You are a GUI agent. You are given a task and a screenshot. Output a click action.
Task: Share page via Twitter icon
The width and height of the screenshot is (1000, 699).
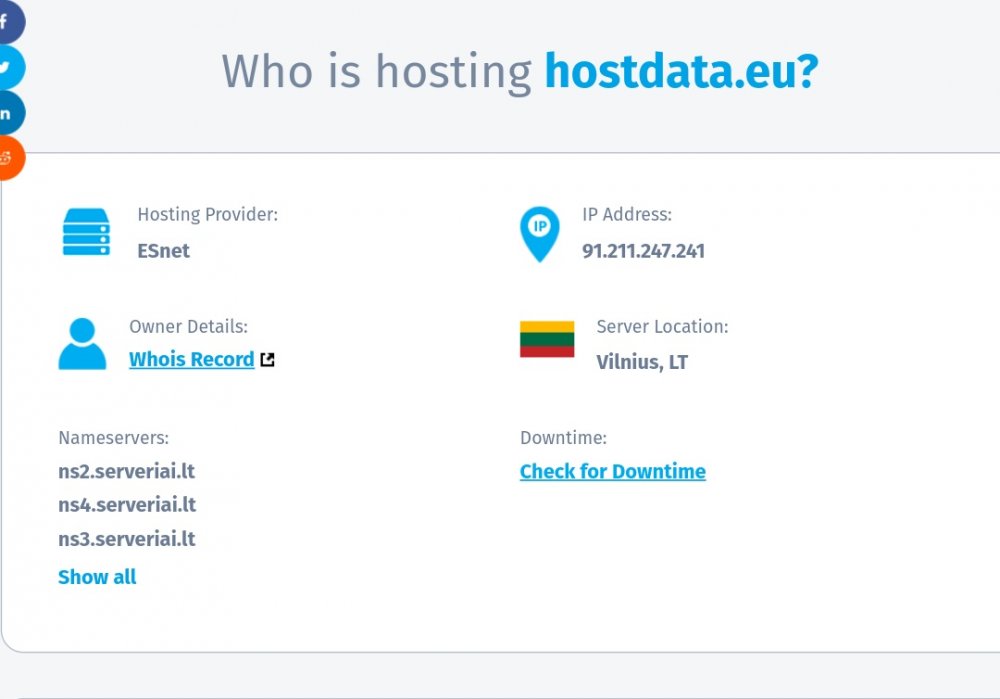click(x=8, y=68)
